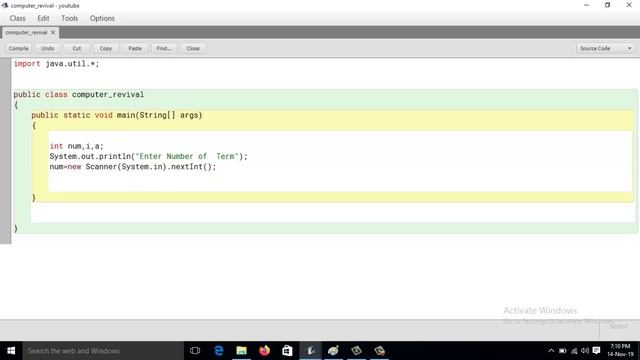Viewport: 640px width, 360px height.
Task: Click the active BlueJ editor taskbar icon
Action: tap(311, 351)
